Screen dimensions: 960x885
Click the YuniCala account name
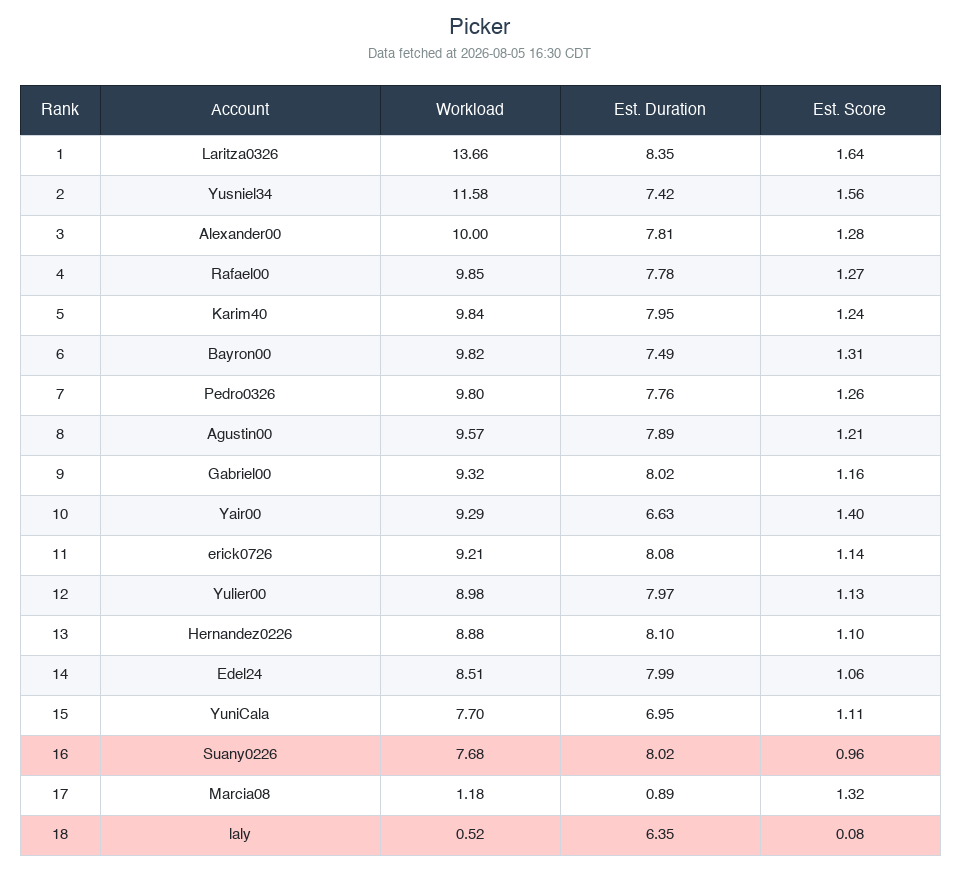(x=240, y=714)
